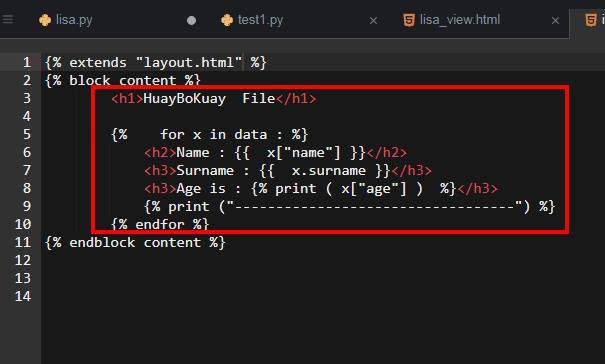The height and width of the screenshot is (364, 605).
Task: Click the Python icon on test1.py tab
Action: 227,20
